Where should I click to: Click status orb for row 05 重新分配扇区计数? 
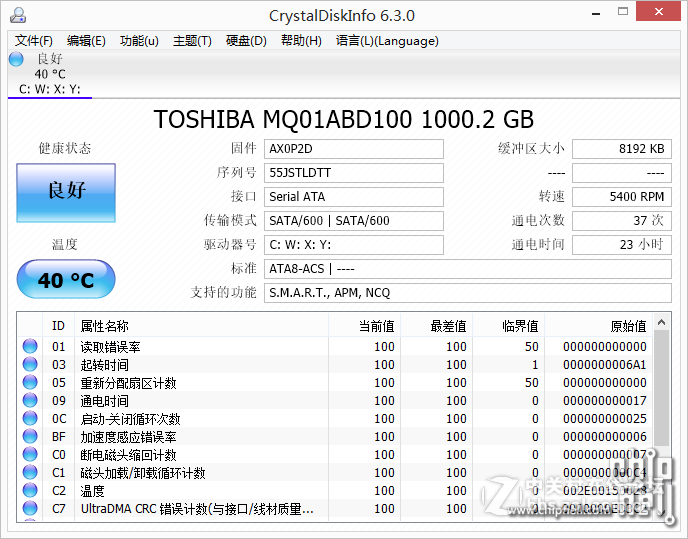click(x=30, y=382)
